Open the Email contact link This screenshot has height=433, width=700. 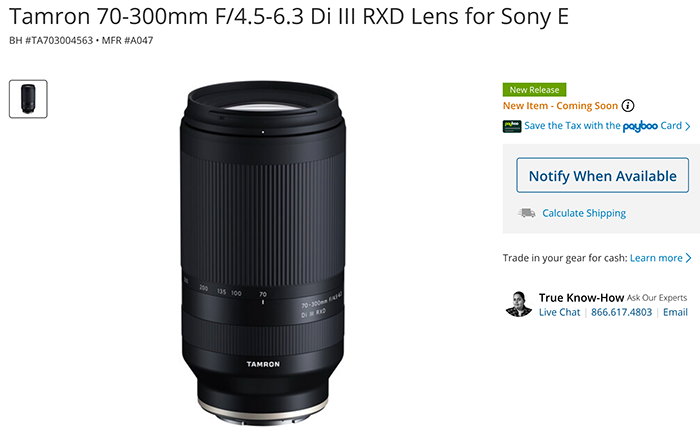point(675,312)
